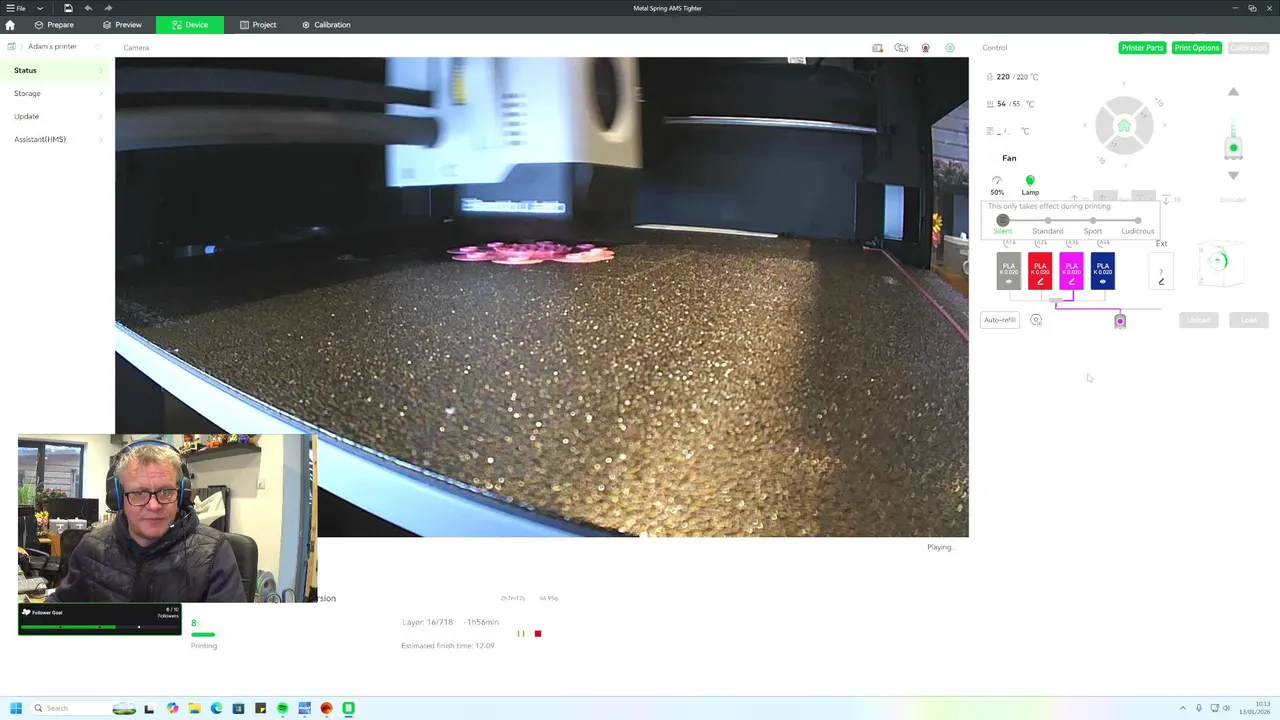Screen dimensions: 1280x720
Task: Switch to the Preview tab
Action: tap(122, 25)
